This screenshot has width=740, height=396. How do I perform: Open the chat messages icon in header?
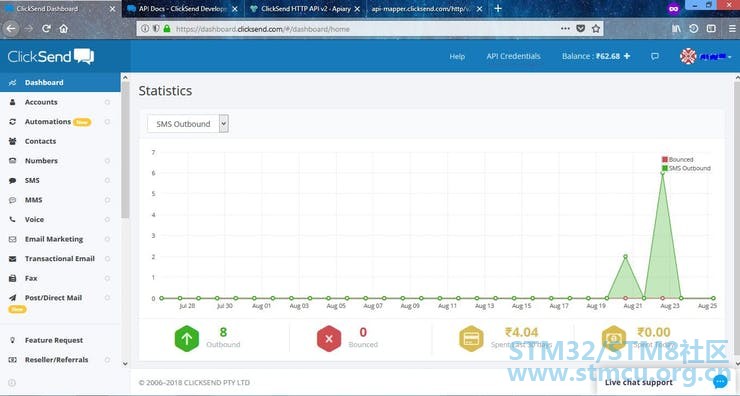pyautogui.click(x=655, y=56)
